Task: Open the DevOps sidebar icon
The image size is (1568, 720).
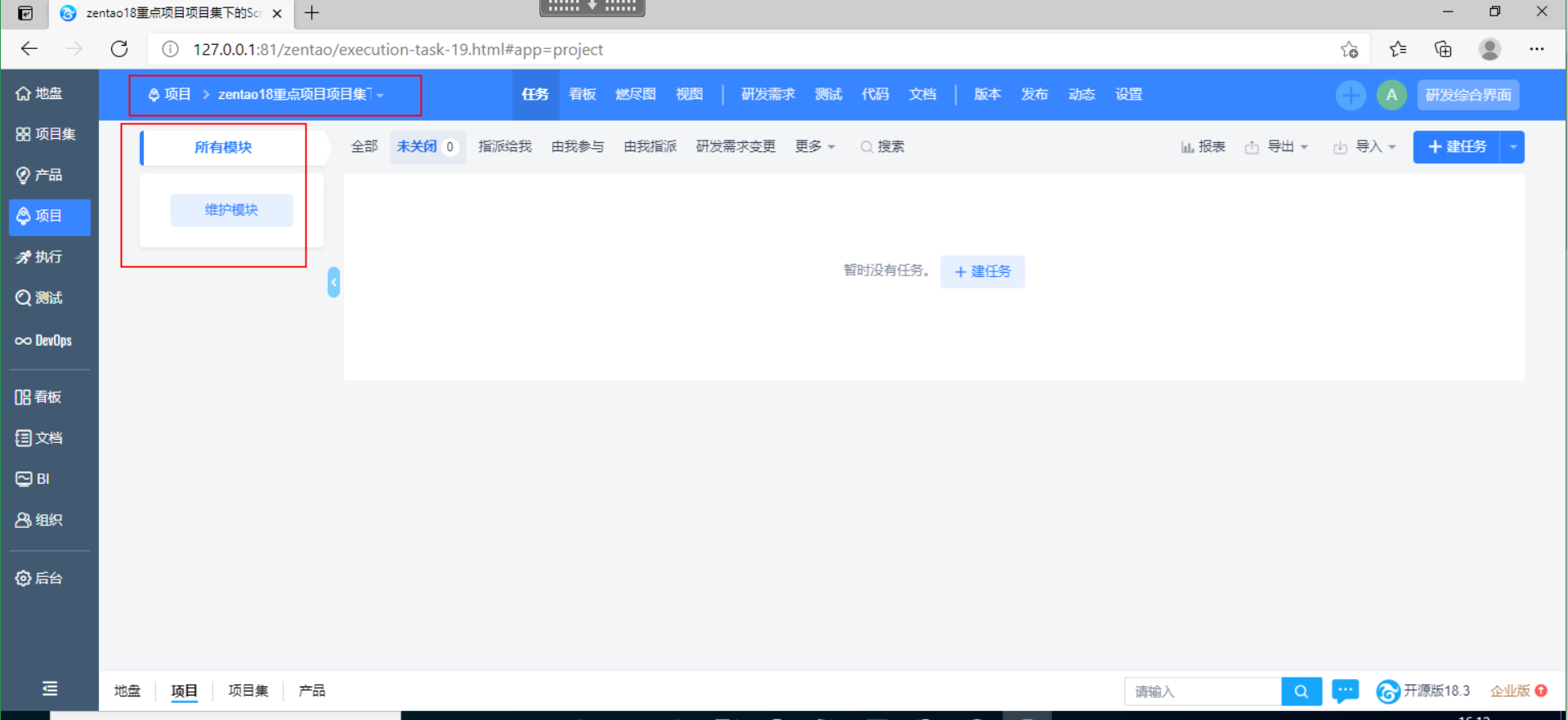Action: click(24, 341)
